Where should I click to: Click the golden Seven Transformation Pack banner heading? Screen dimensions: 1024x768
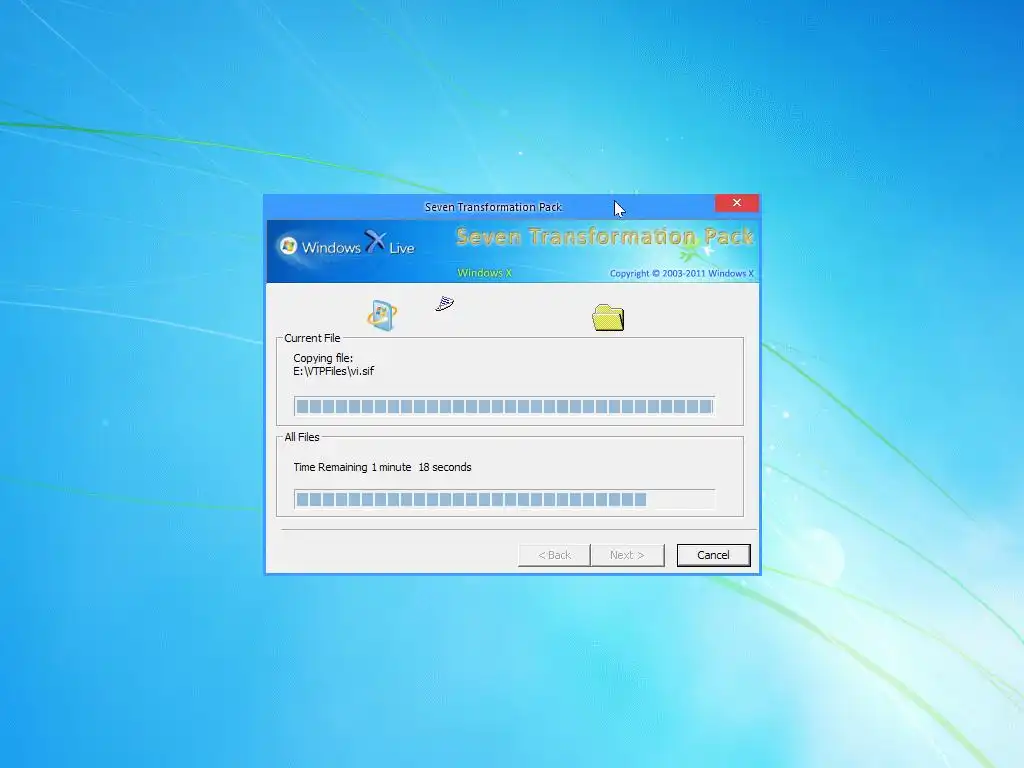coord(605,236)
